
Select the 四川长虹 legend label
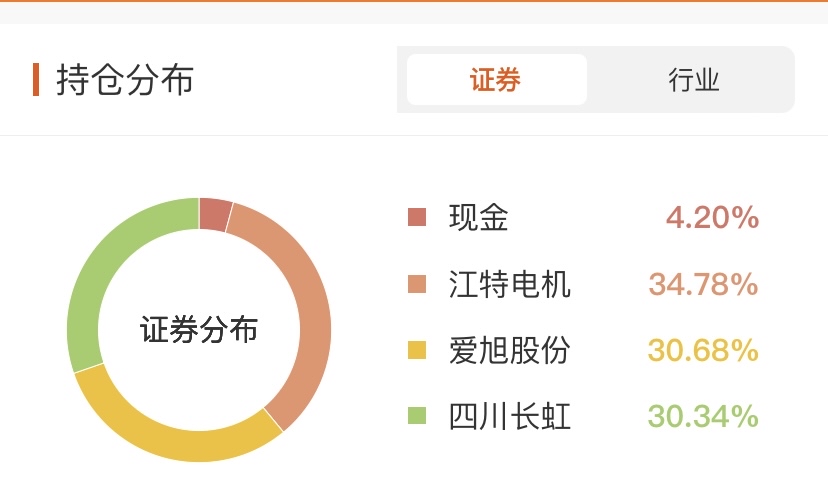510,416
